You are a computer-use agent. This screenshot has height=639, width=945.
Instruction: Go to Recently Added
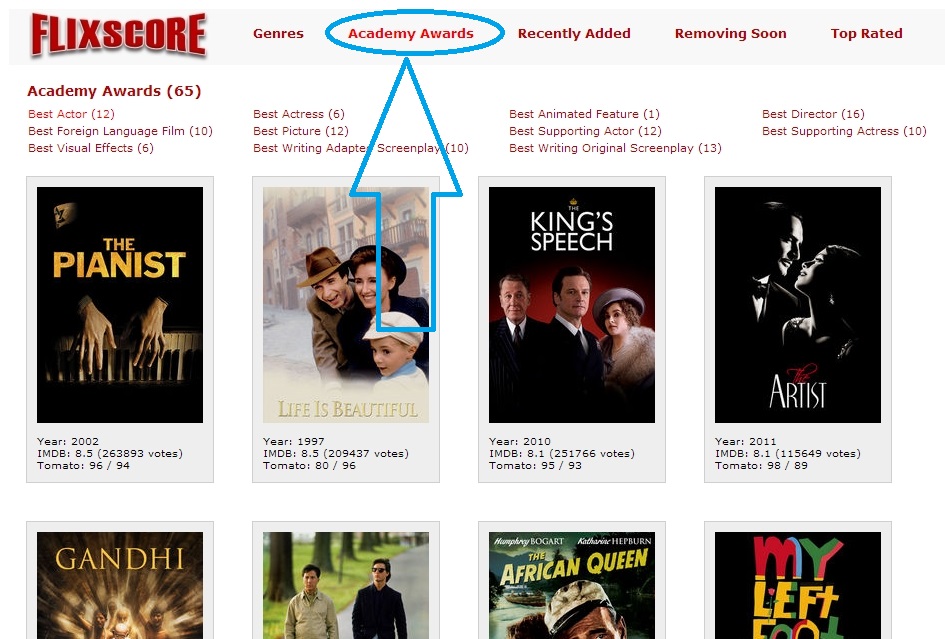574,33
